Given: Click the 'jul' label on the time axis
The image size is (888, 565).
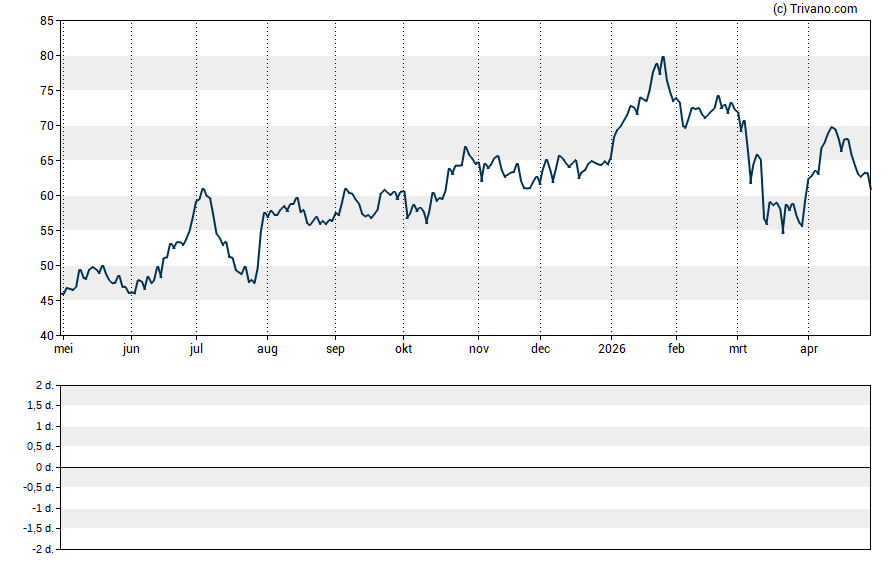Looking at the screenshot, I should point(196,349).
